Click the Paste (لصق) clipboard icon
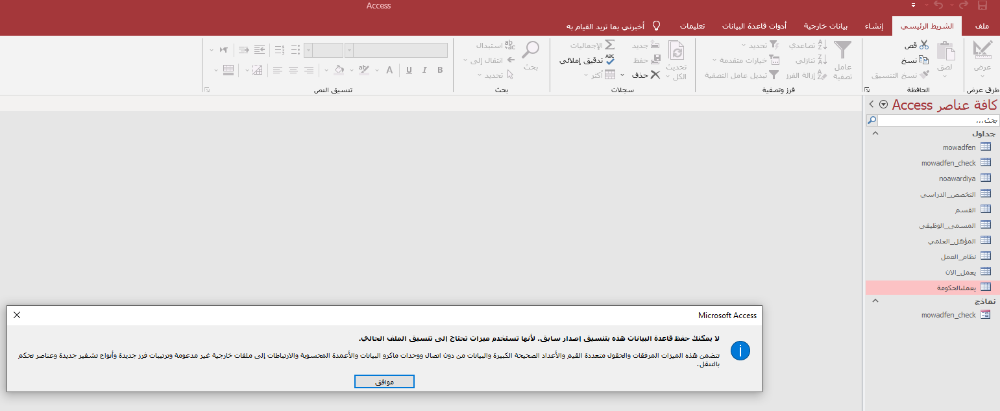The image size is (1000, 411). coord(946,52)
